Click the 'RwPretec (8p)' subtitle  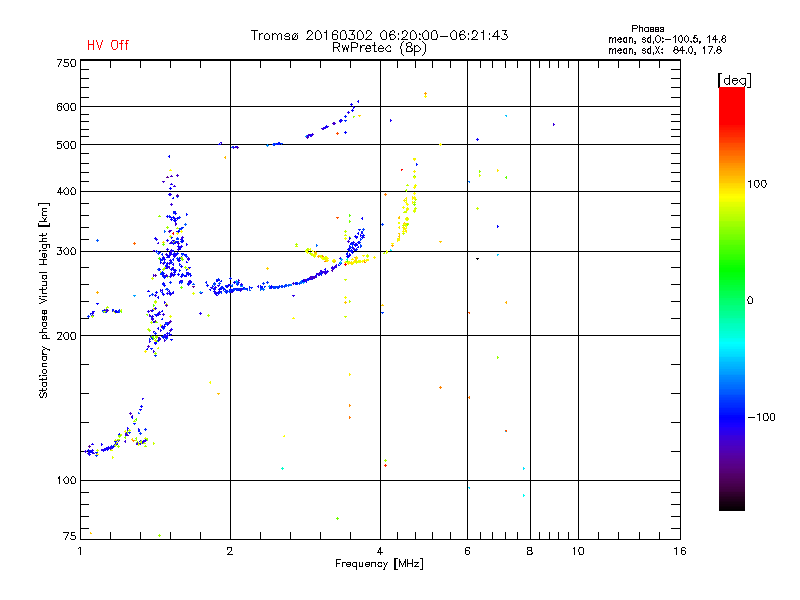379,48
